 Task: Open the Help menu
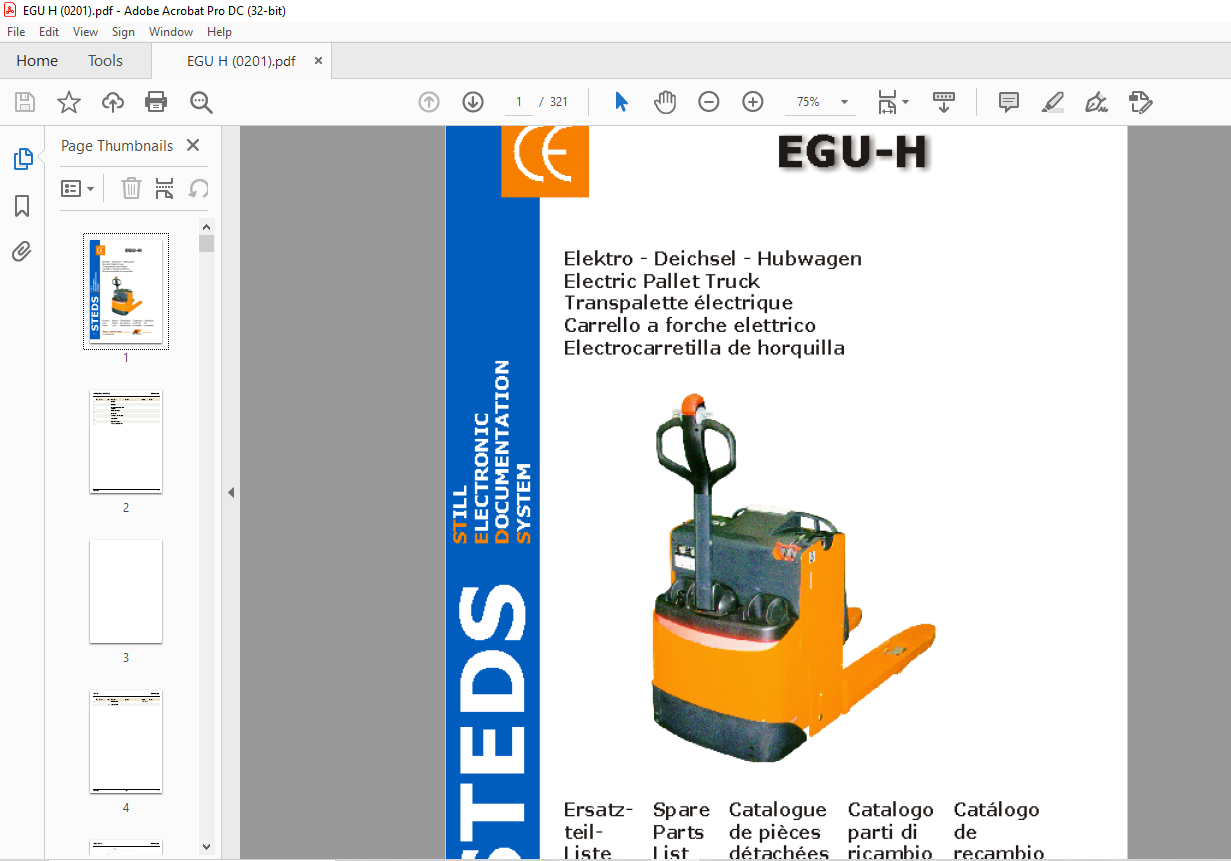click(219, 32)
